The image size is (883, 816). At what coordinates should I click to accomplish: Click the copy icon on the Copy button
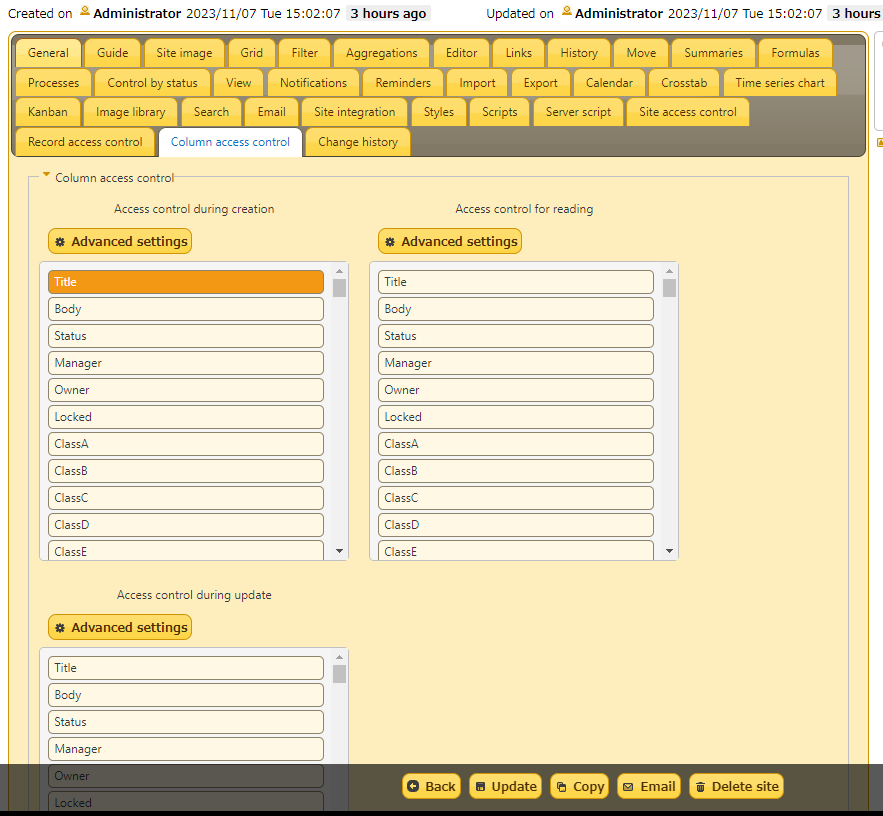pyautogui.click(x=563, y=786)
